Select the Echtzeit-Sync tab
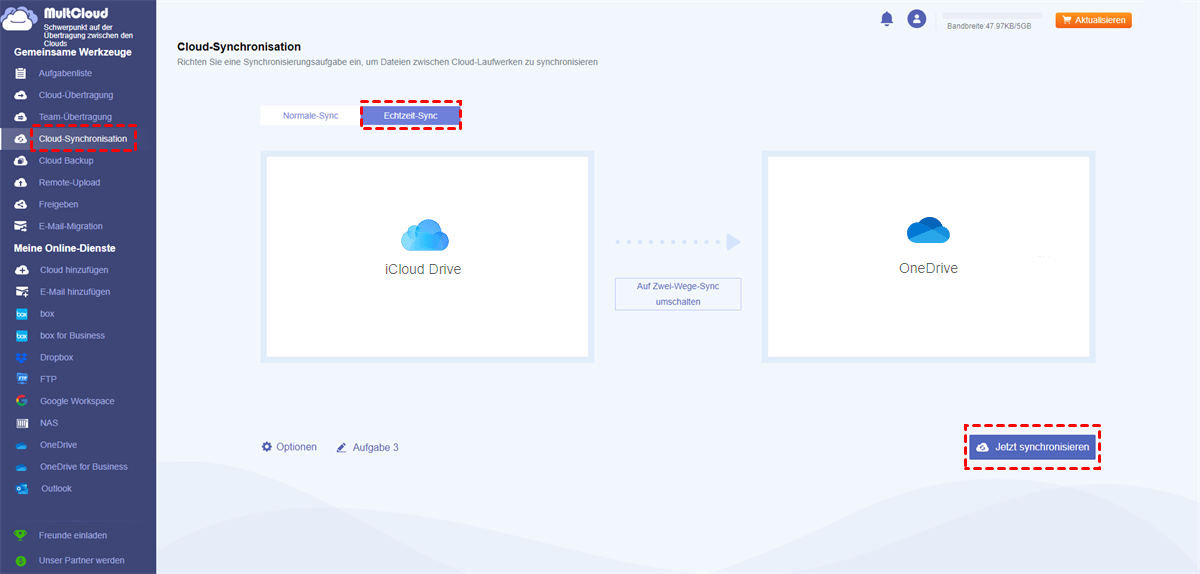Image resolution: width=1200 pixels, height=574 pixels. coord(410,116)
